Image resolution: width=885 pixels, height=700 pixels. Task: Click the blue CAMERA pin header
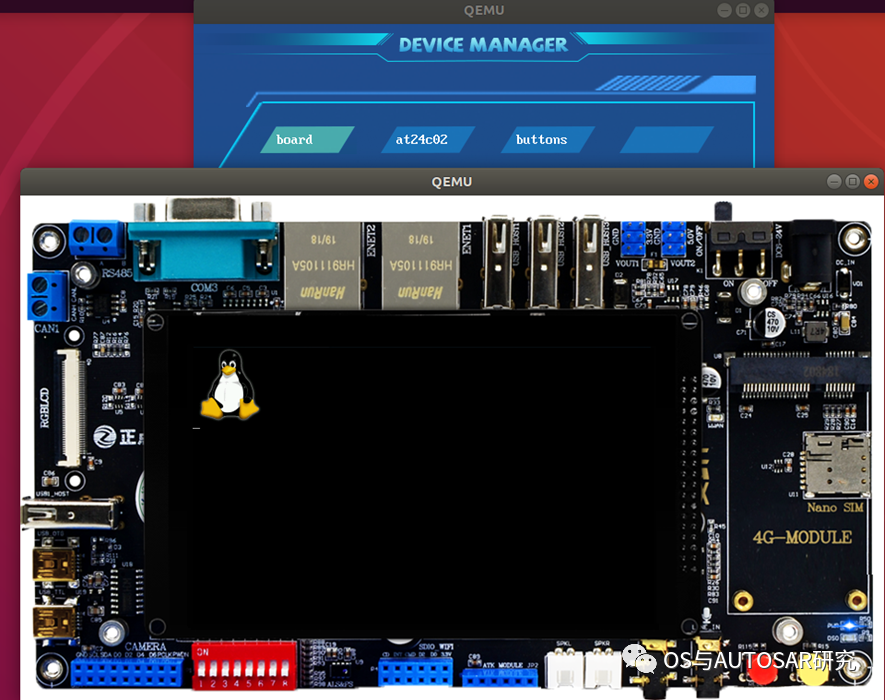point(127,673)
